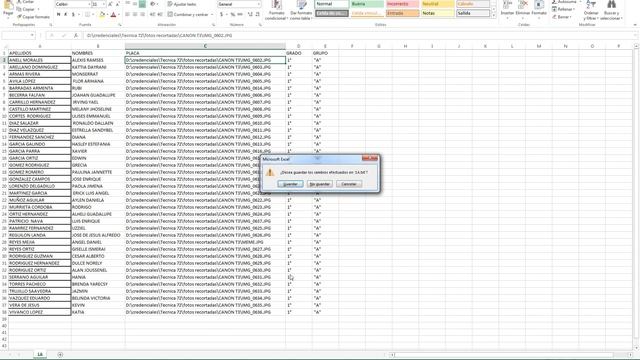
Task: Open the borders dropdown
Action: [x=93, y=15]
